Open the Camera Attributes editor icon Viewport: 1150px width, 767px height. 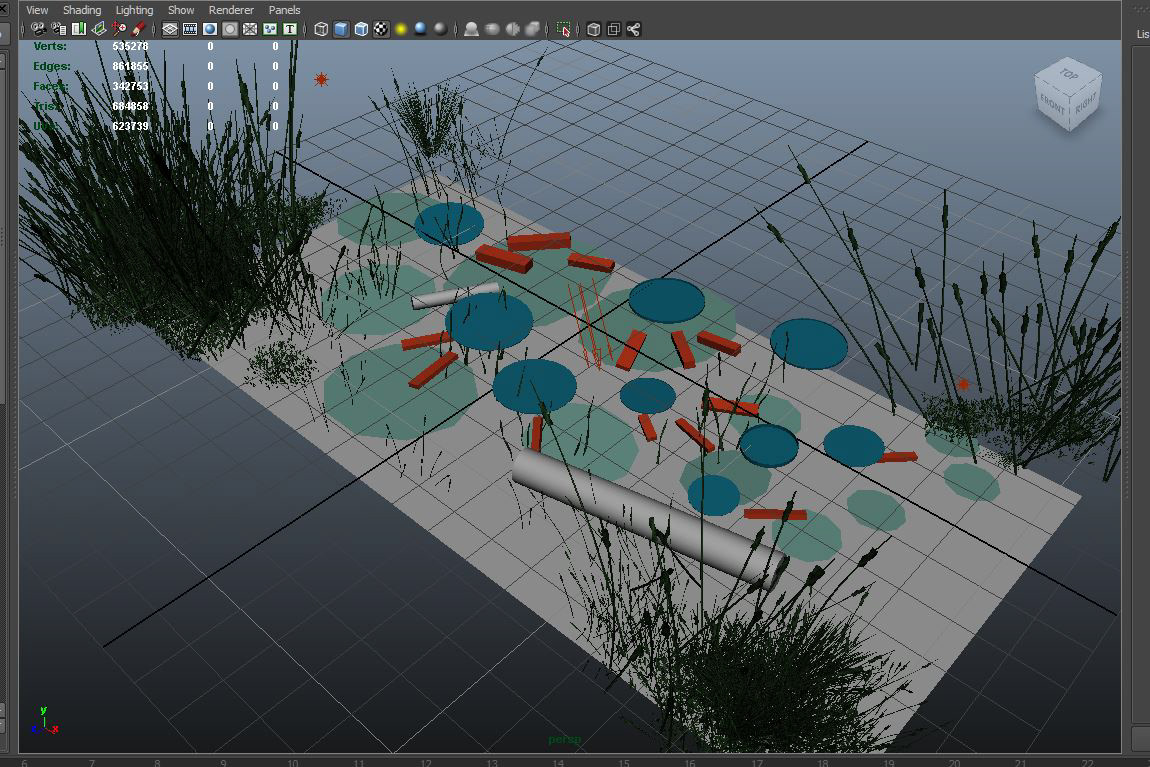click(x=59, y=29)
